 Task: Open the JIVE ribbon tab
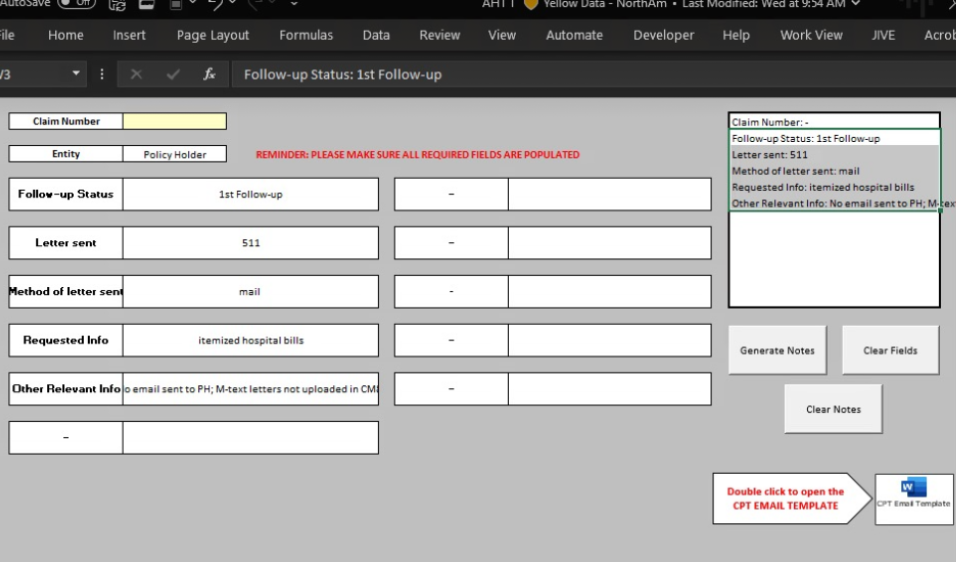[883, 35]
